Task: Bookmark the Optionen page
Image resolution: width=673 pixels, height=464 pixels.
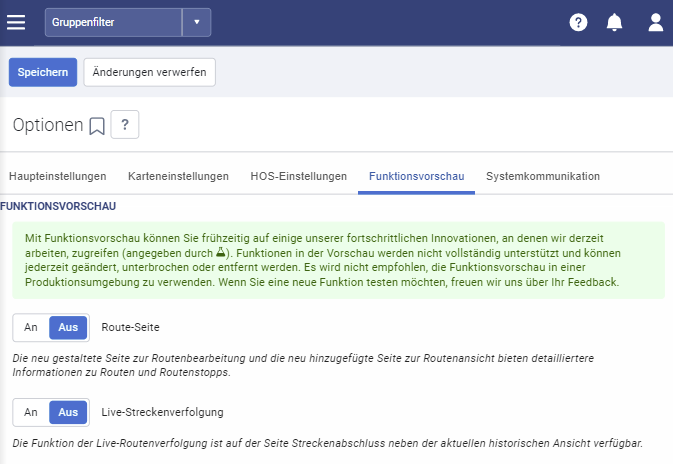Action: (97, 126)
